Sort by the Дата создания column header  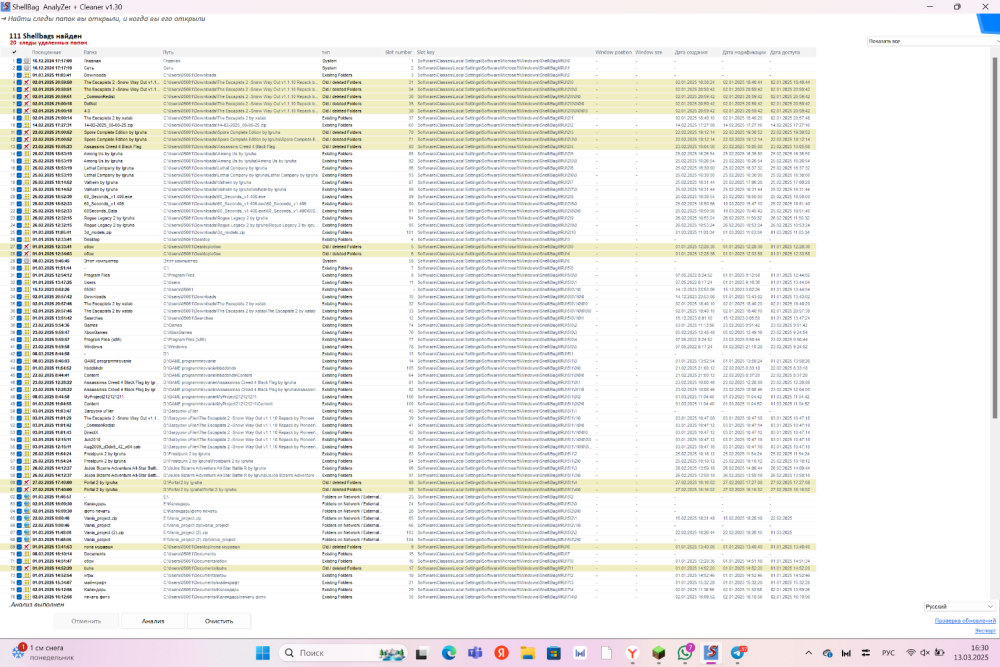691,52
